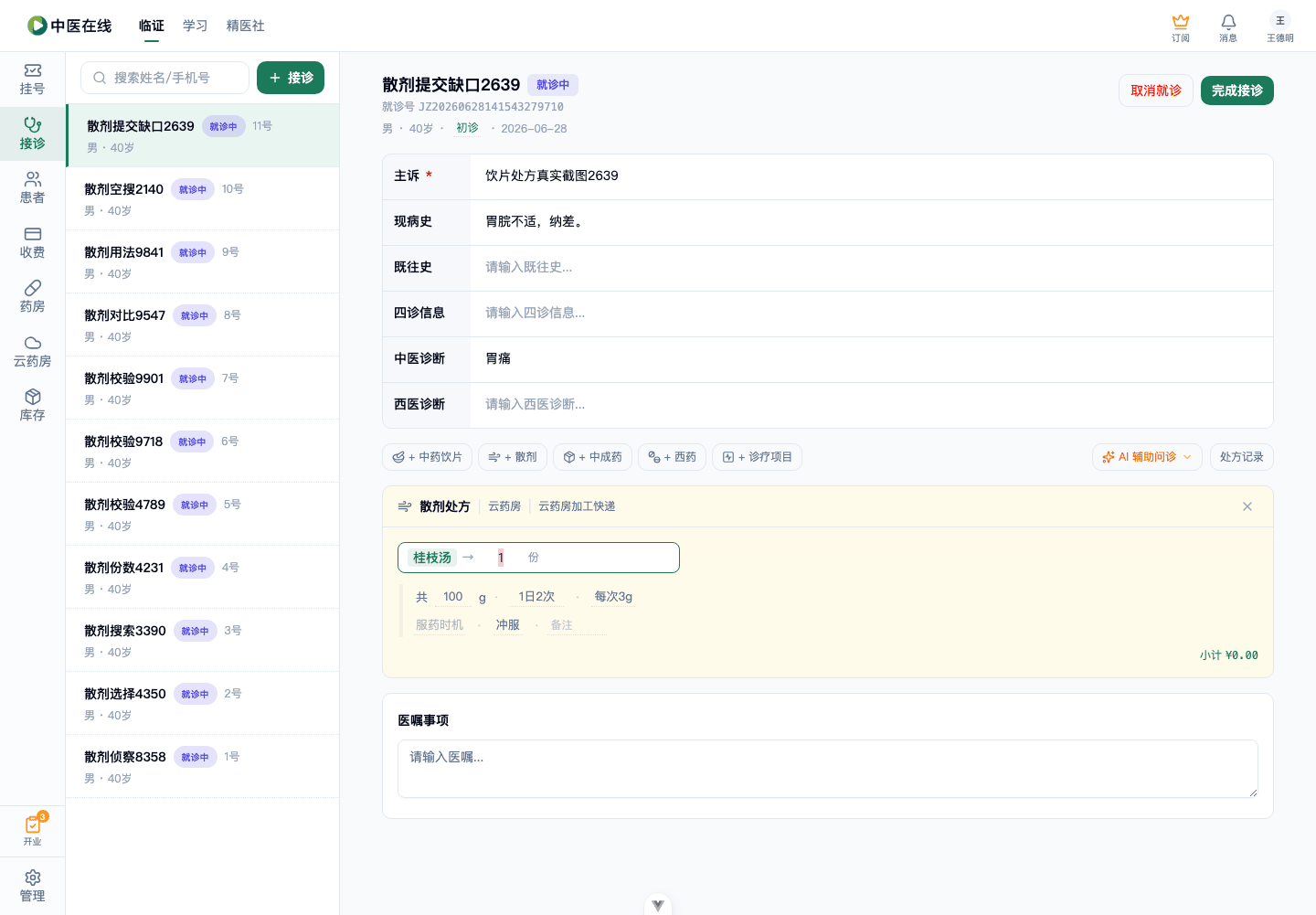Open the 服药时机 timing selector

[x=440, y=625]
